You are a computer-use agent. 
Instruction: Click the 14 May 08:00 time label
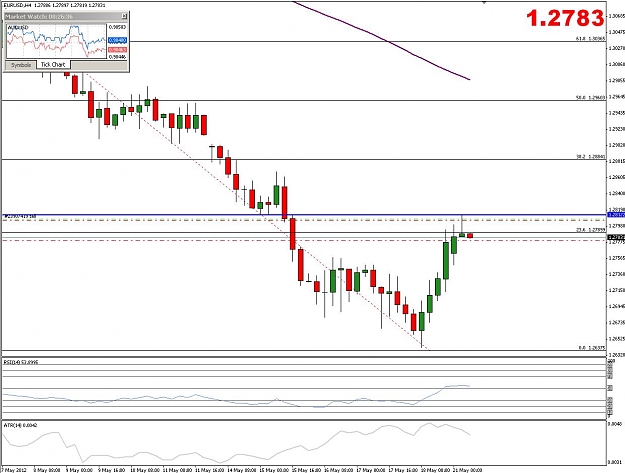point(242,470)
